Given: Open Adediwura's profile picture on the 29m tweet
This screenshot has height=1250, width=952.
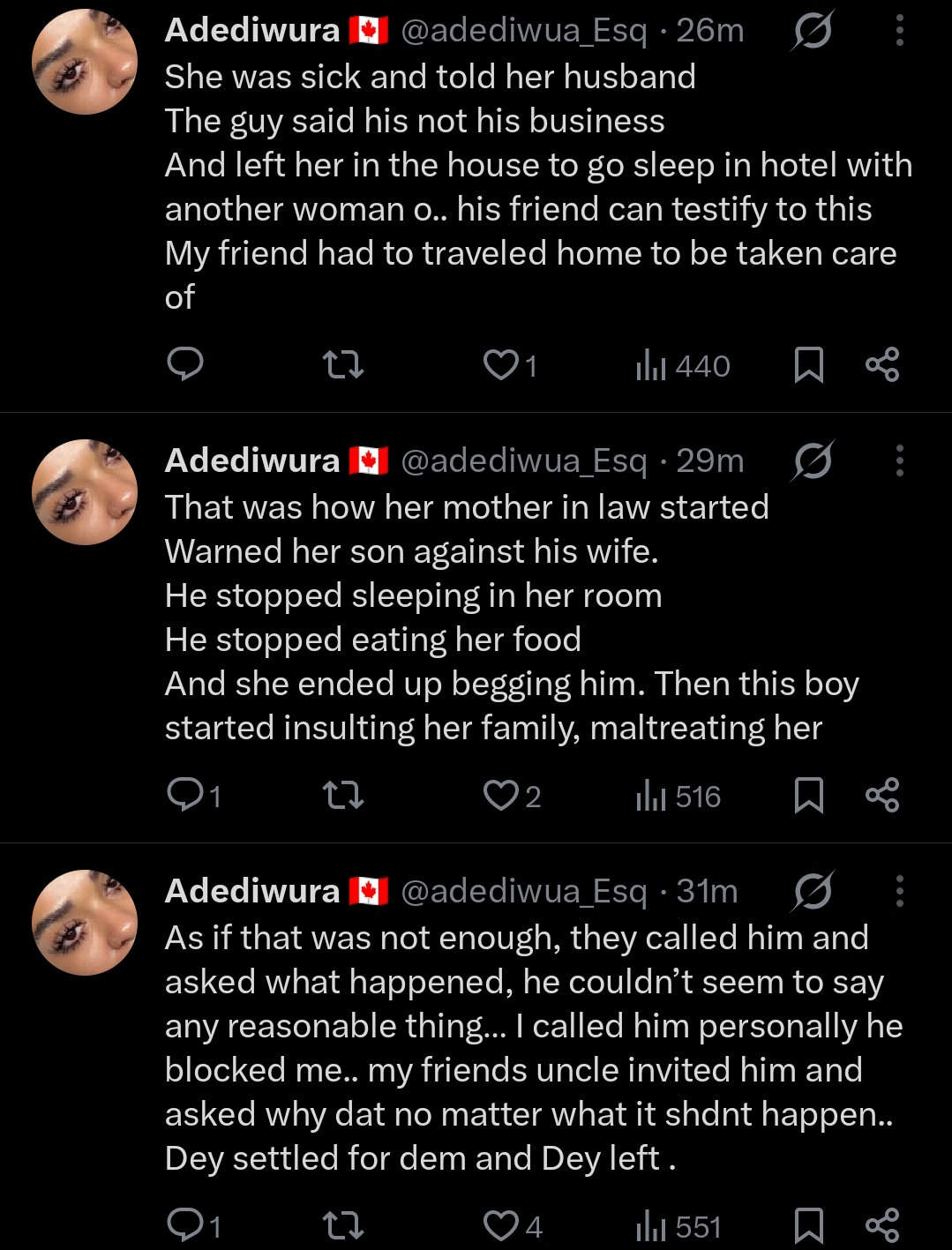Looking at the screenshot, I should [85, 492].
